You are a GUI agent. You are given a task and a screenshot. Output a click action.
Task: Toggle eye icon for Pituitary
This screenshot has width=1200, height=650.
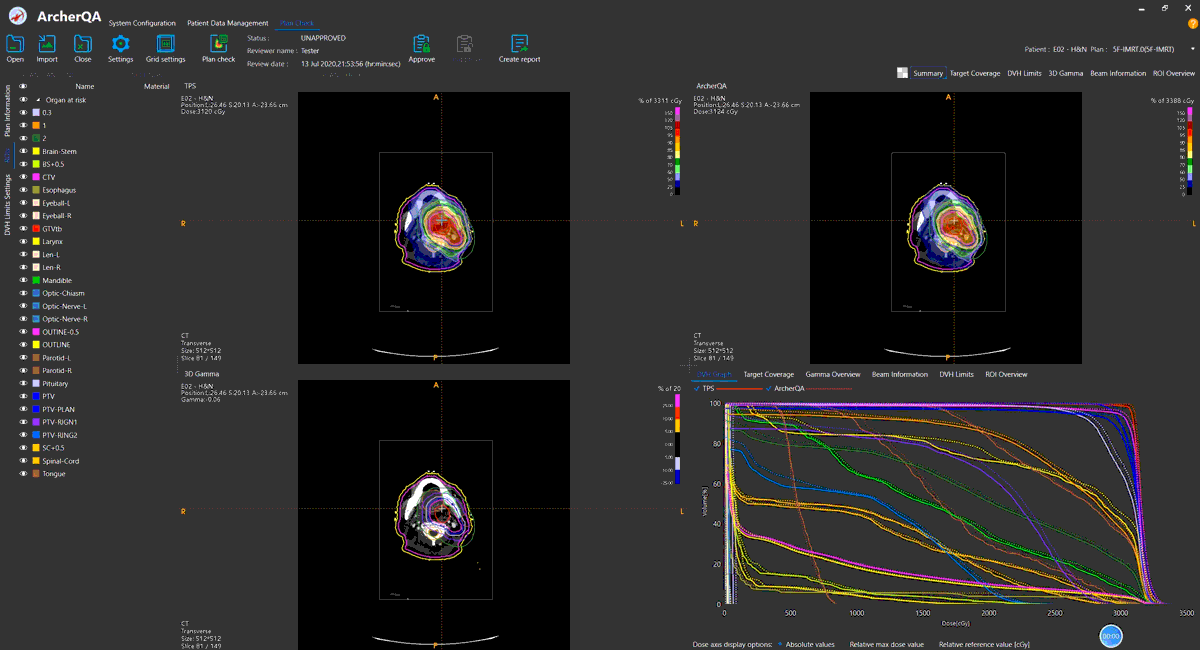pyautogui.click(x=23, y=384)
